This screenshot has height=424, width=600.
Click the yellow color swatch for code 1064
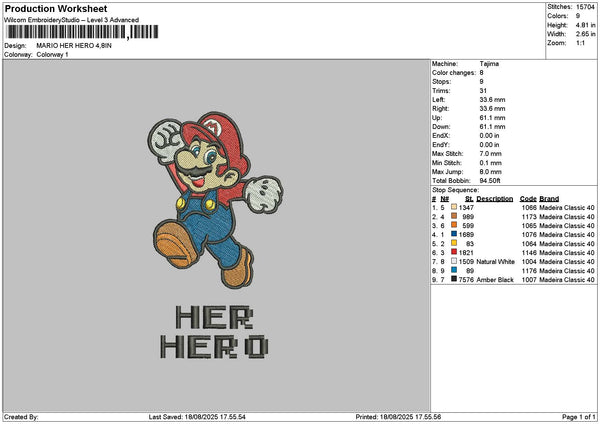click(x=454, y=243)
